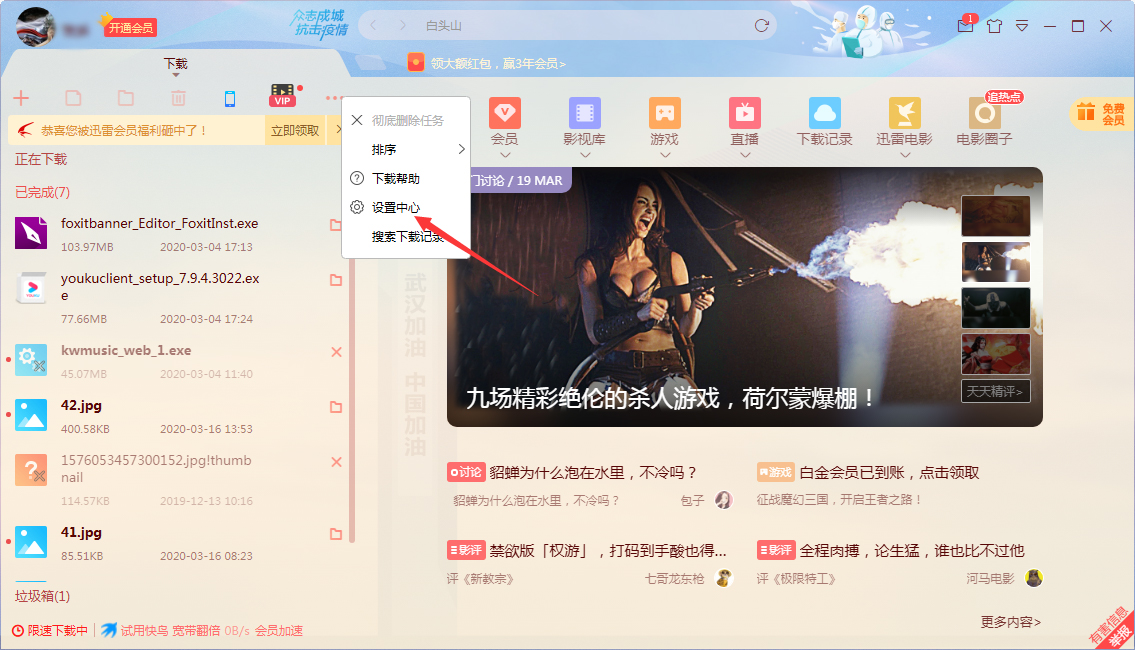
Task: Activate the VIP acceleration icon
Action: coord(282,96)
